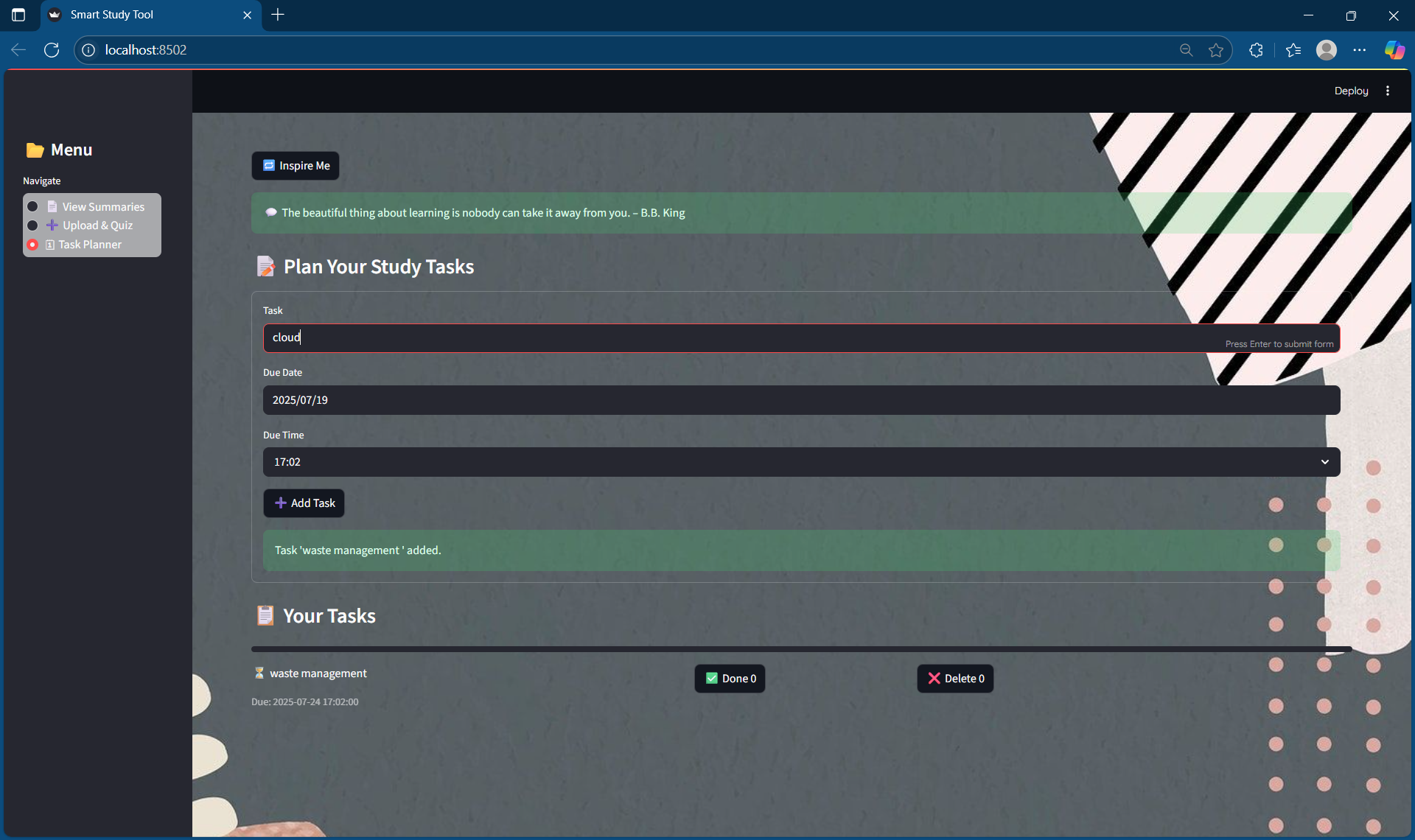This screenshot has width=1415, height=840.
Task: Open the Due Date picker field
Action: pos(801,400)
